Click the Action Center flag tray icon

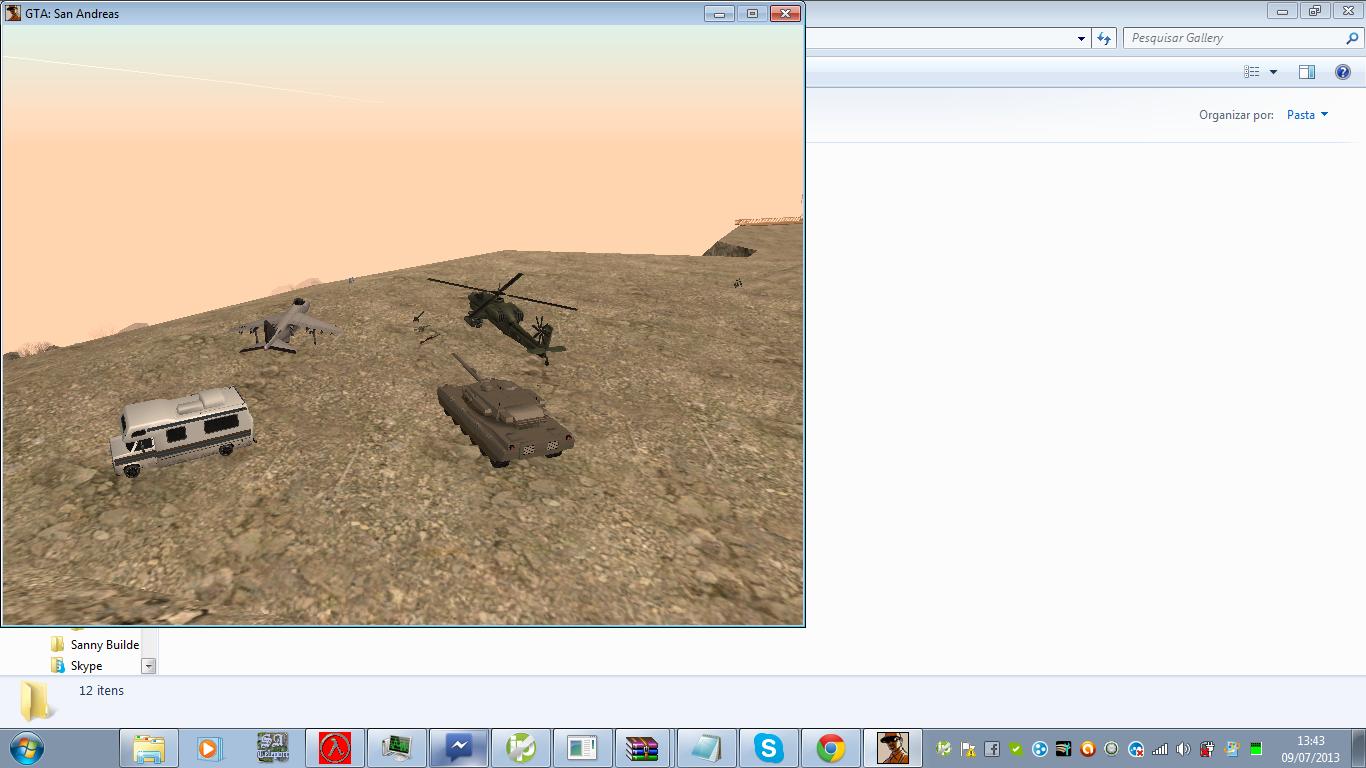pos(968,748)
